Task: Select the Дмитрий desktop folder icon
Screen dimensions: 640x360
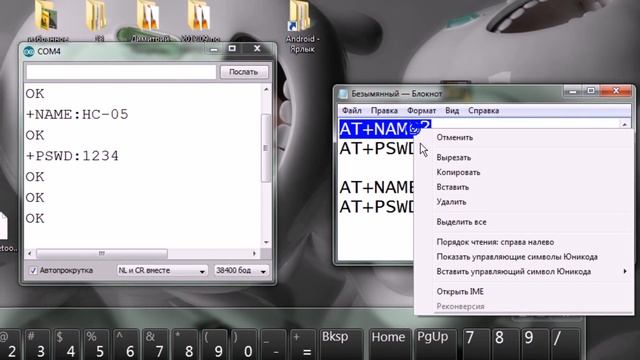Action: tap(149, 20)
